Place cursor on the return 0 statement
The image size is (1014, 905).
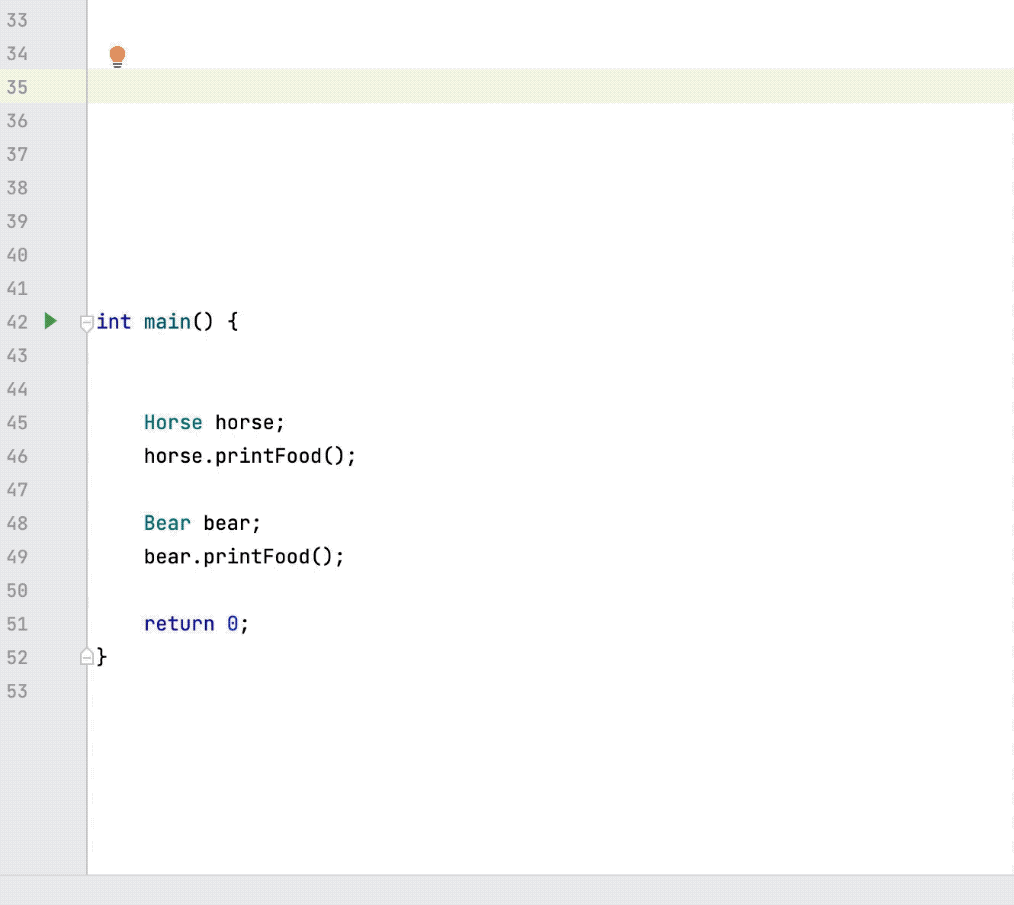[x=196, y=623]
